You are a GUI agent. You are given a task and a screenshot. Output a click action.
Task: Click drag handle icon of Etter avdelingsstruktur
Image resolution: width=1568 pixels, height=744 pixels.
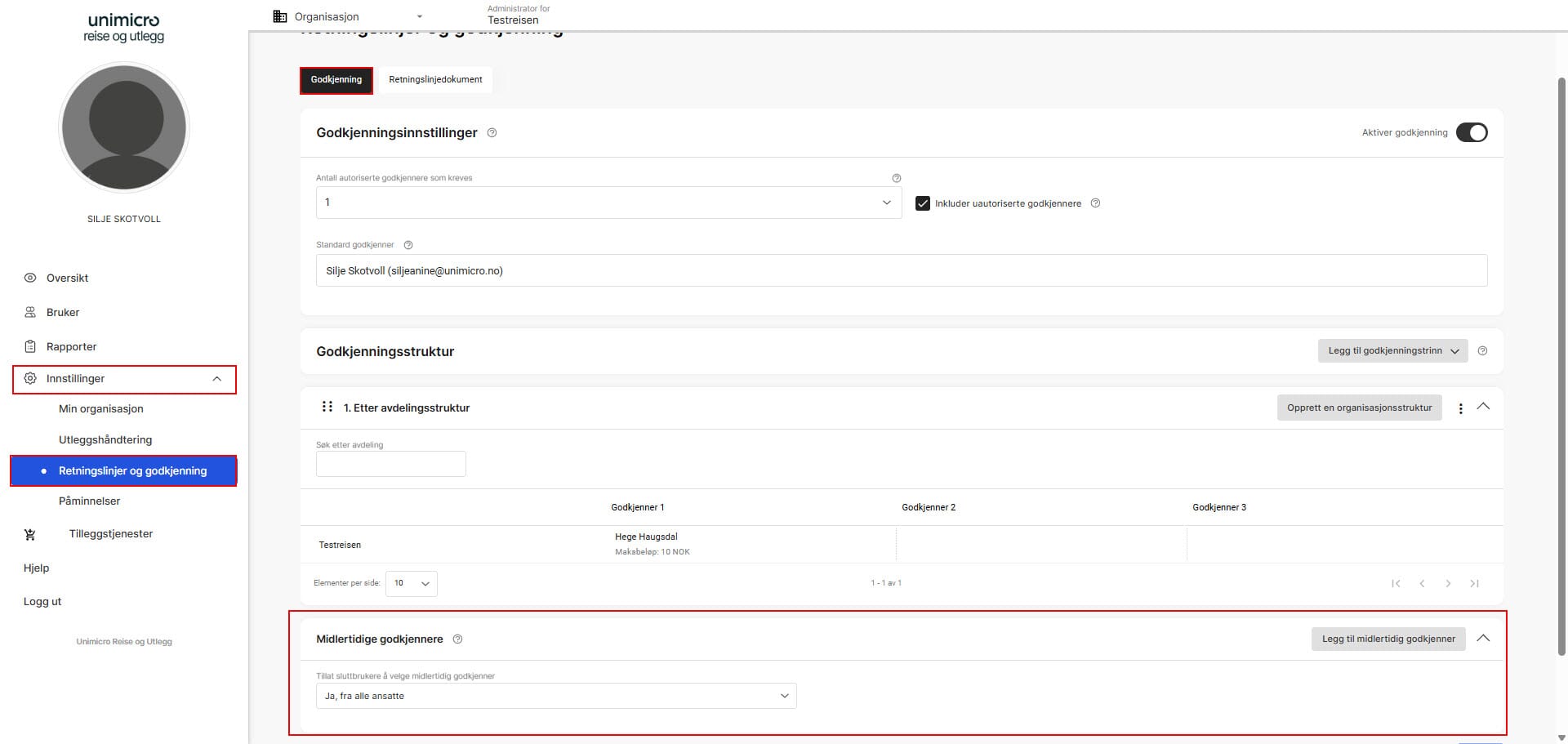(327, 407)
